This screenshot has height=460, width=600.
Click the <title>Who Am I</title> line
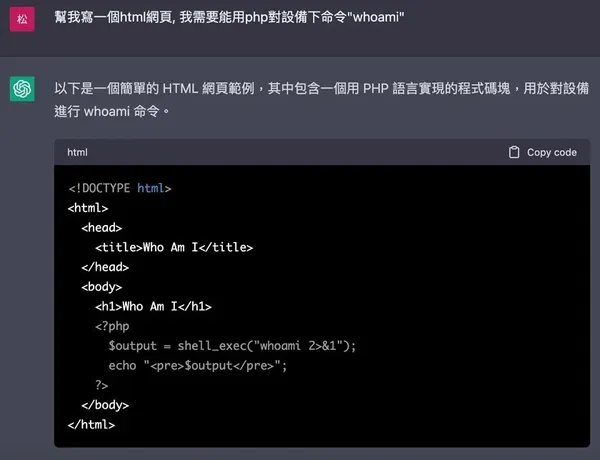point(174,247)
